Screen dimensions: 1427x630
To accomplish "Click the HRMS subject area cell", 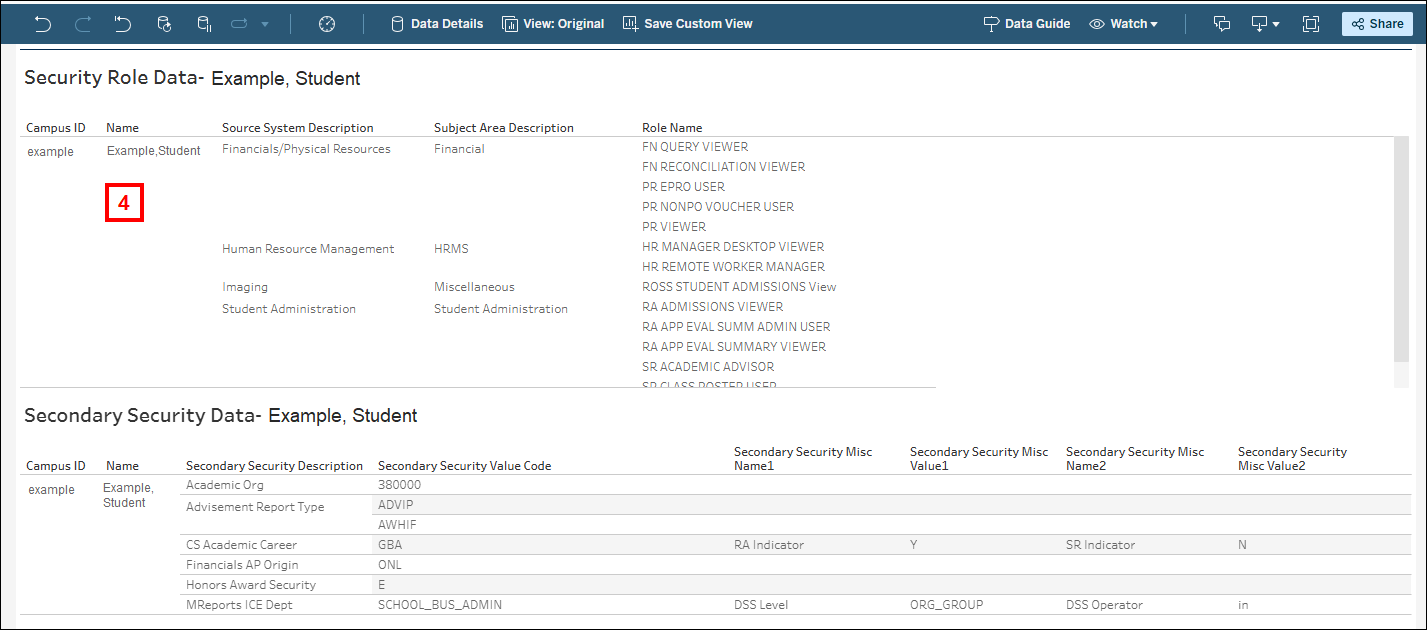I will (451, 249).
